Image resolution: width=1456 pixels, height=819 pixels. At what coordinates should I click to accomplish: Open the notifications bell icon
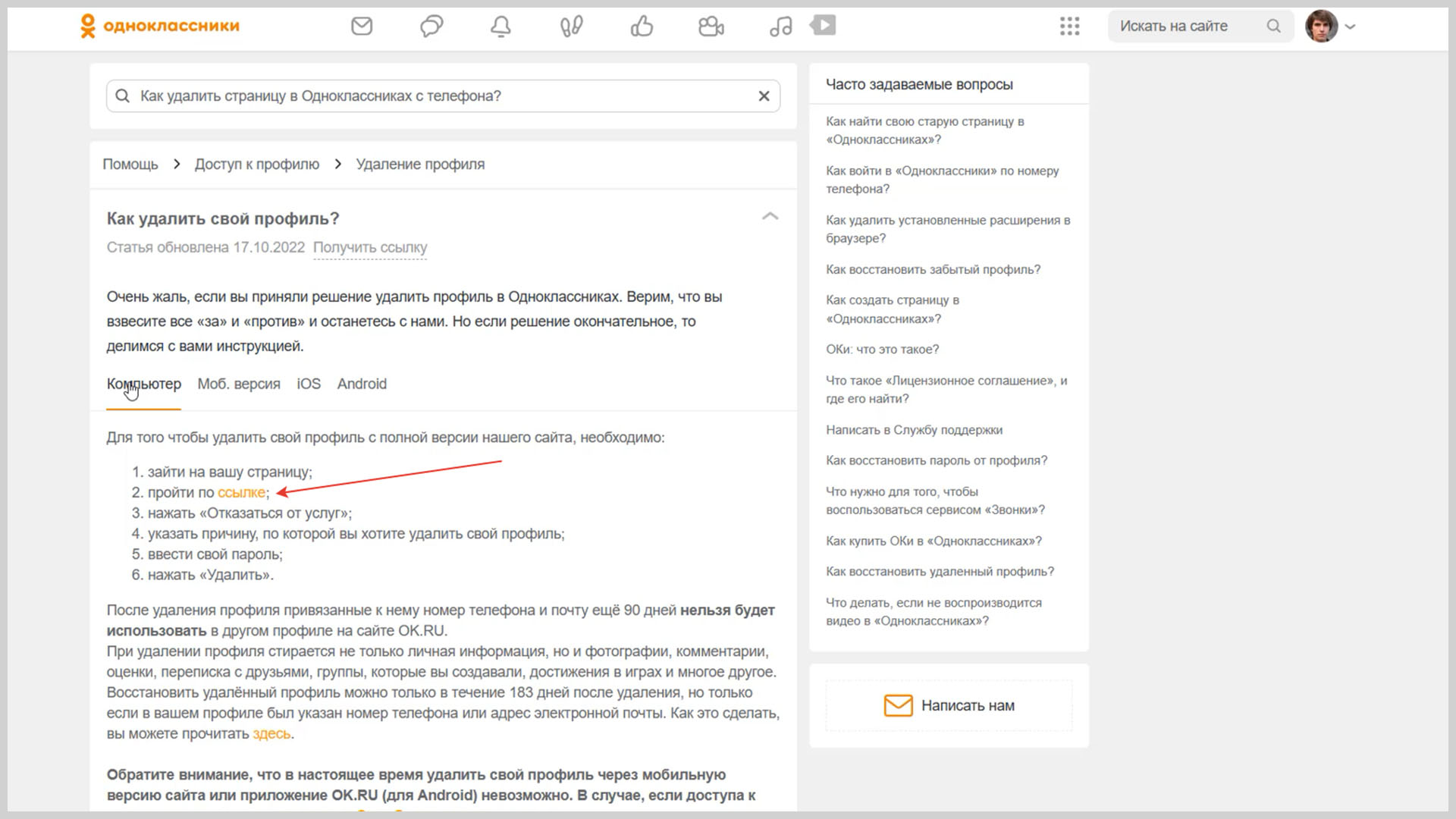(x=500, y=27)
